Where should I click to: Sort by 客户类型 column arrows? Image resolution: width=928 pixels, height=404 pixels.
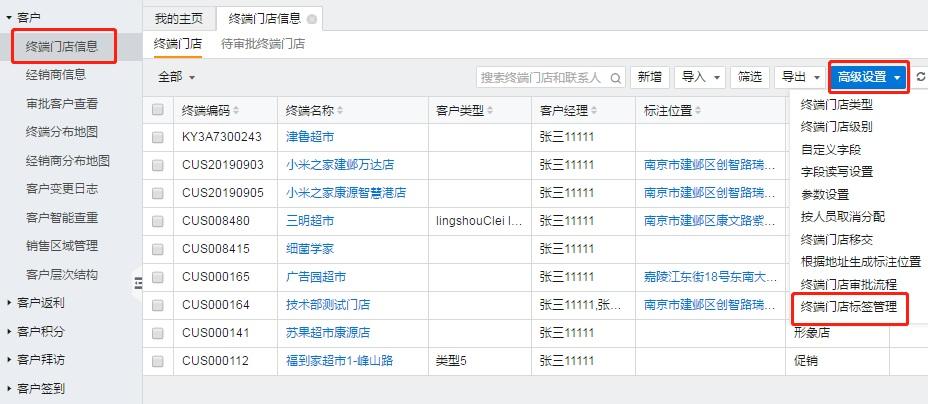[490, 111]
